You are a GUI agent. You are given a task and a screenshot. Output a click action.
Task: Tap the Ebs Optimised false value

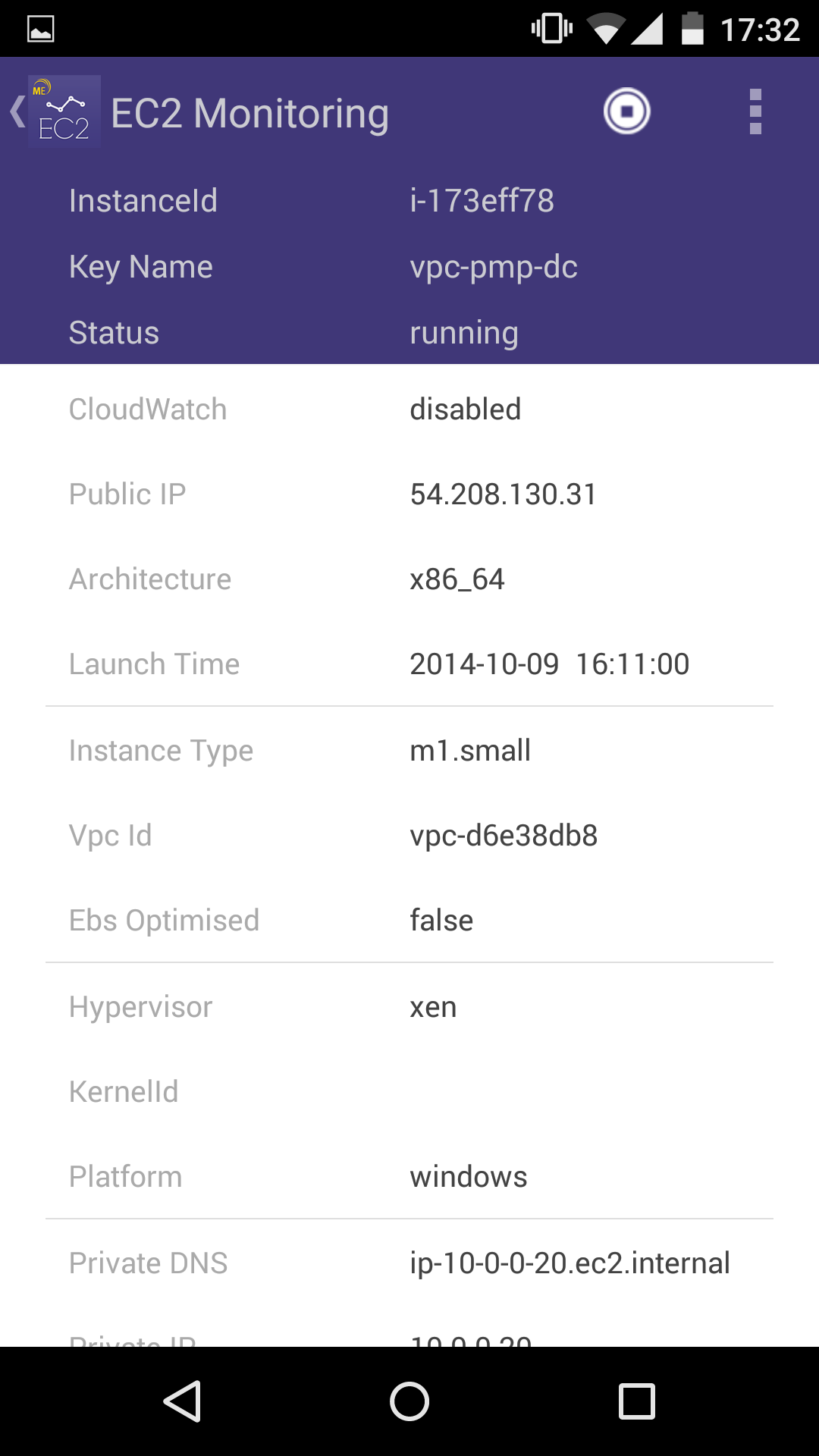pyautogui.click(x=441, y=921)
